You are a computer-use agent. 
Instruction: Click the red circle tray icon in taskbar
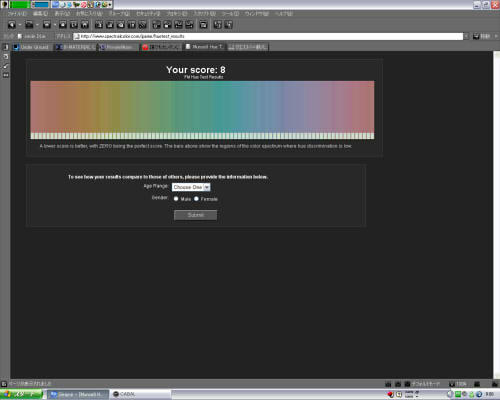391,395
